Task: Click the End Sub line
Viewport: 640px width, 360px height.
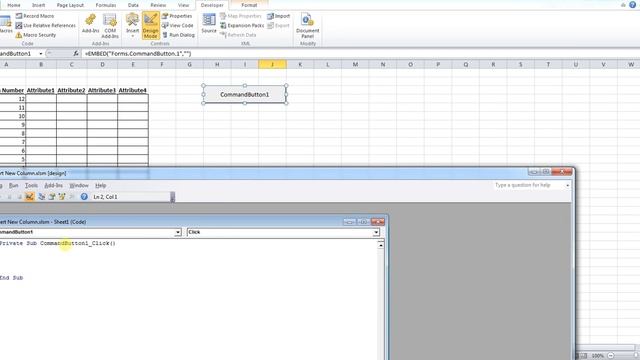Action: [x=11, y=278]
